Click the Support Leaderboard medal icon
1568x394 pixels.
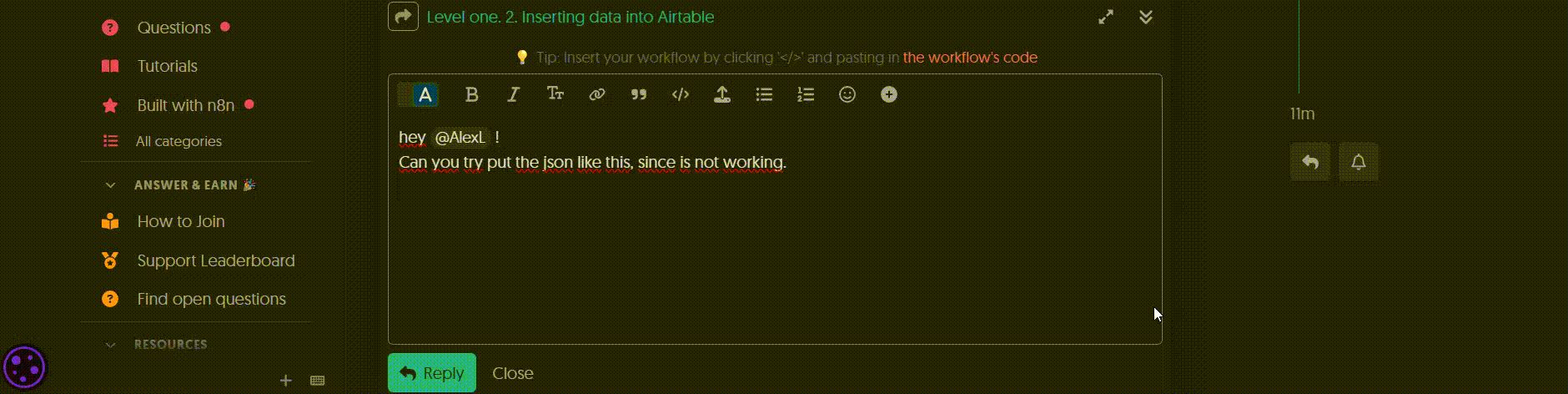[x=110, y=260]
